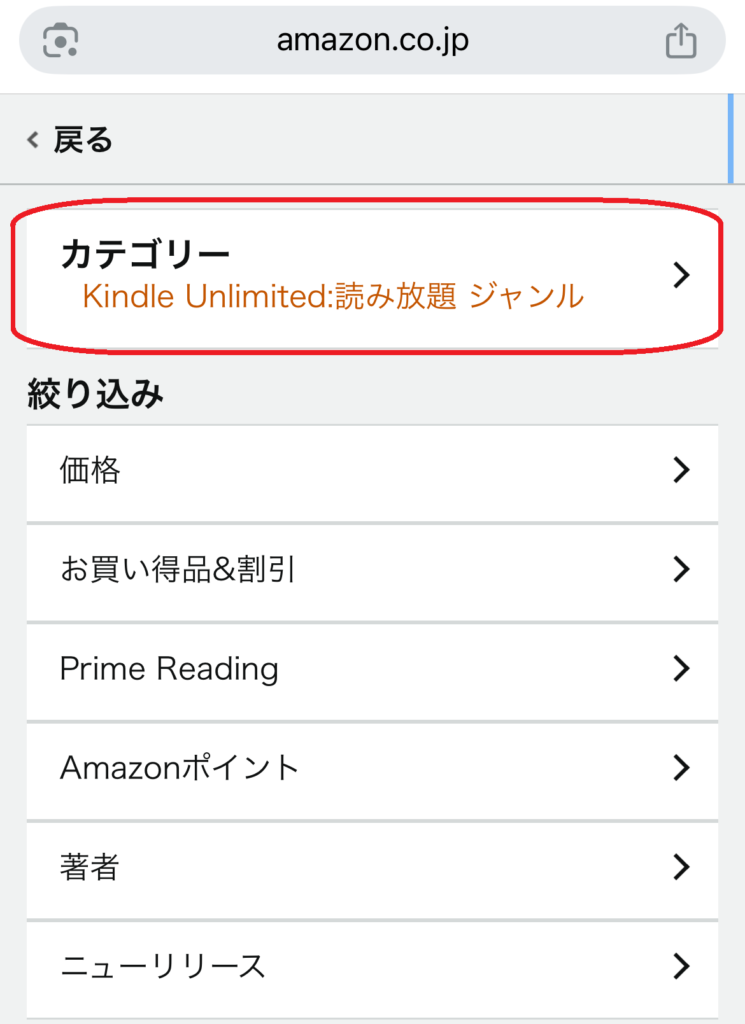Viewport: 745px width, 1024px height.
Task: Tap the back arrow beside 戻る
Action: pos(33,141)
